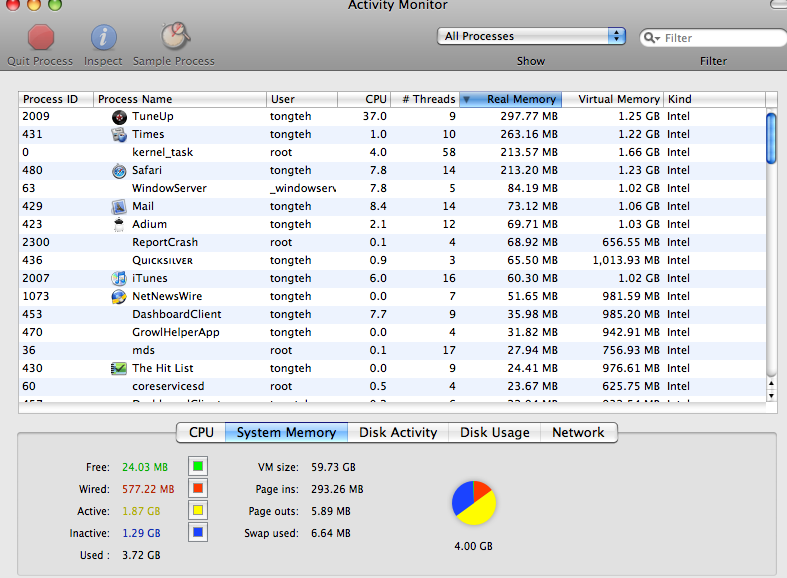Click the scrollbar up arrow
The height and width of the screenshot is (578, 787).
tap(771, 383)
